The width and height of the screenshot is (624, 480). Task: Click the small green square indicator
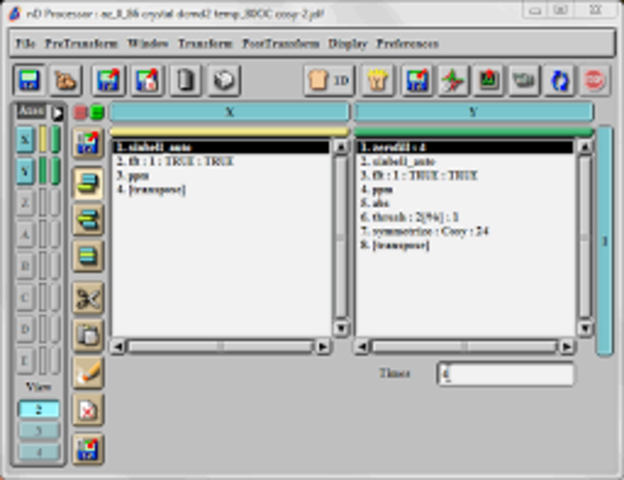[x=97, y=113]
